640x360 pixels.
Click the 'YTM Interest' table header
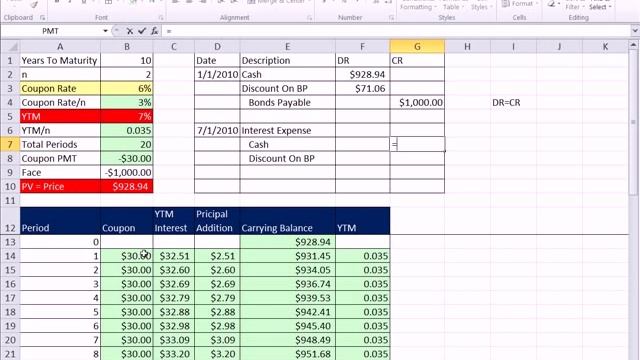click(174, 221)
